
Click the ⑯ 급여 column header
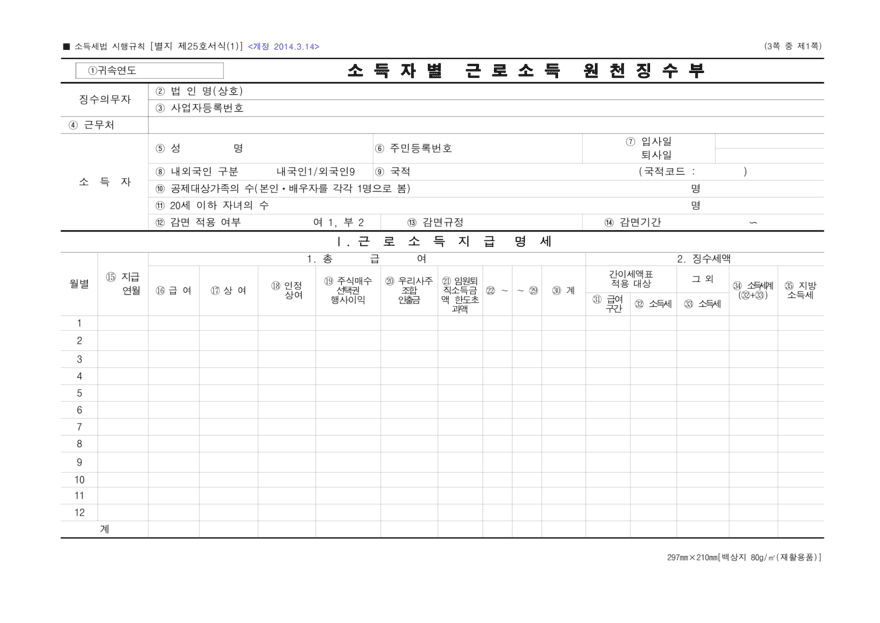tap(173, 291)
